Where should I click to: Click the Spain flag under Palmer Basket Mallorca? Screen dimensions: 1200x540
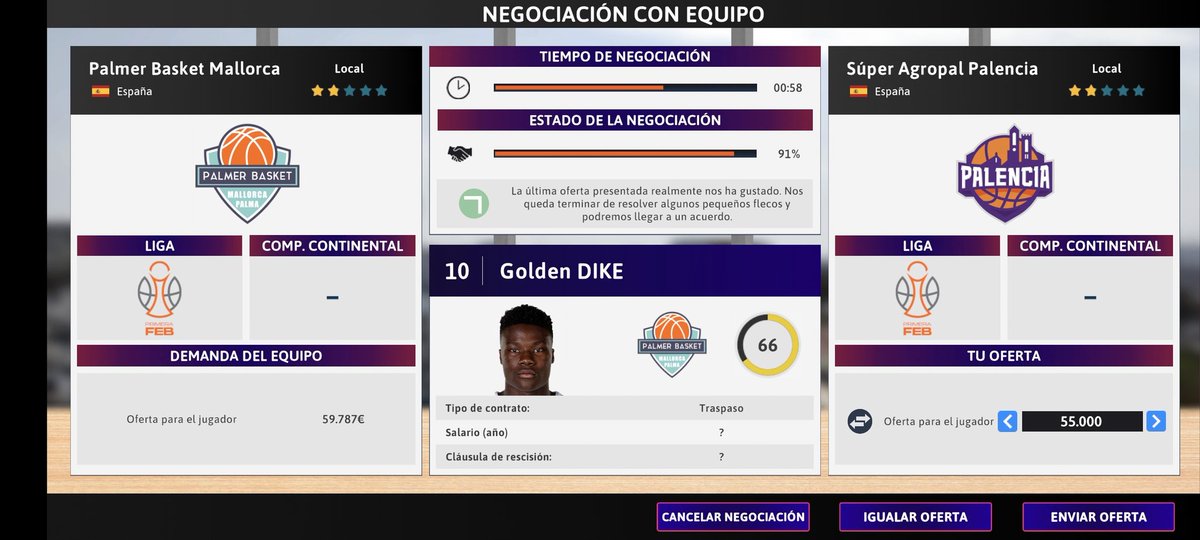(100, 91)
